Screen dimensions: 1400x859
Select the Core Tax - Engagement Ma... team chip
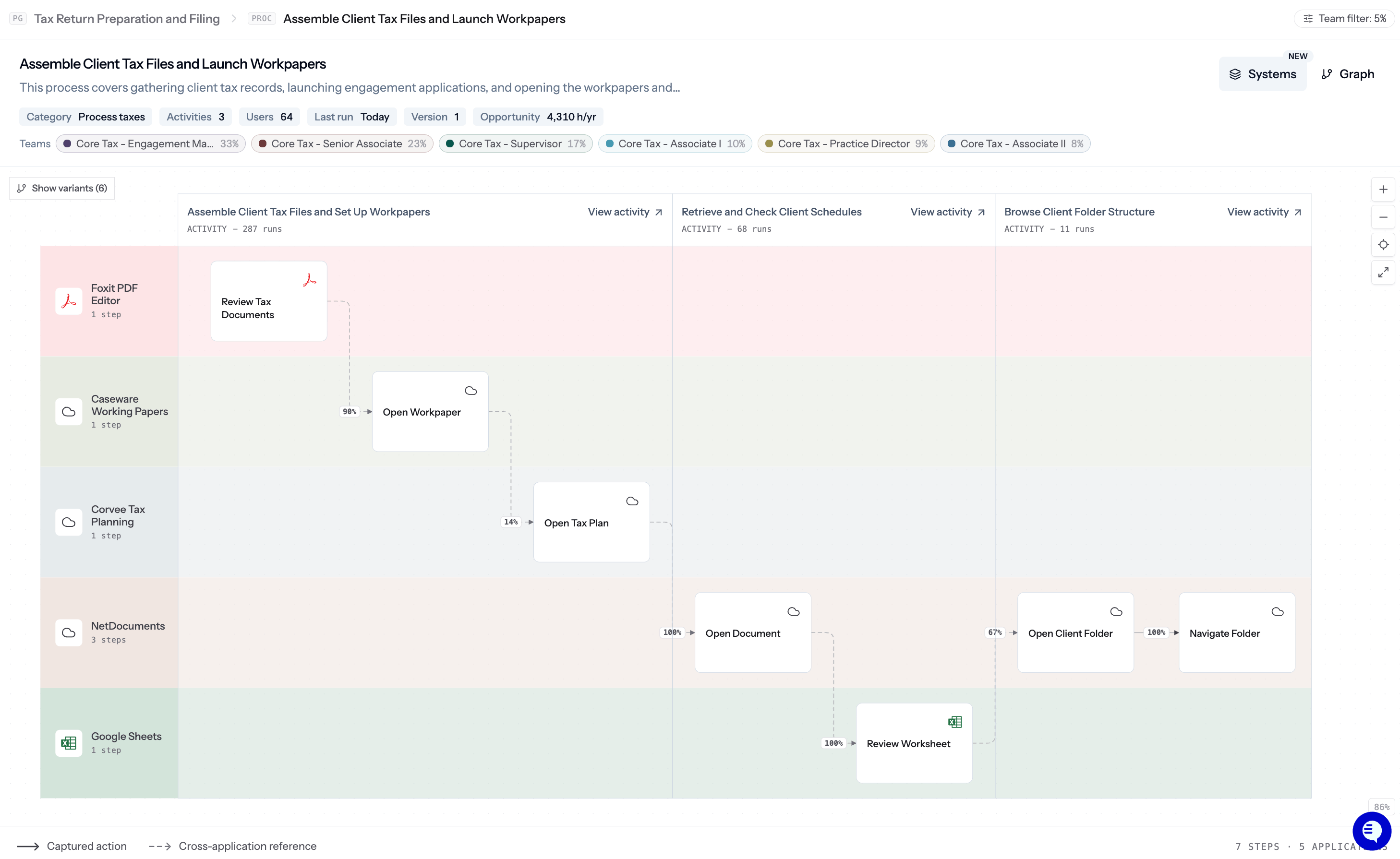[x=151, y=144]
